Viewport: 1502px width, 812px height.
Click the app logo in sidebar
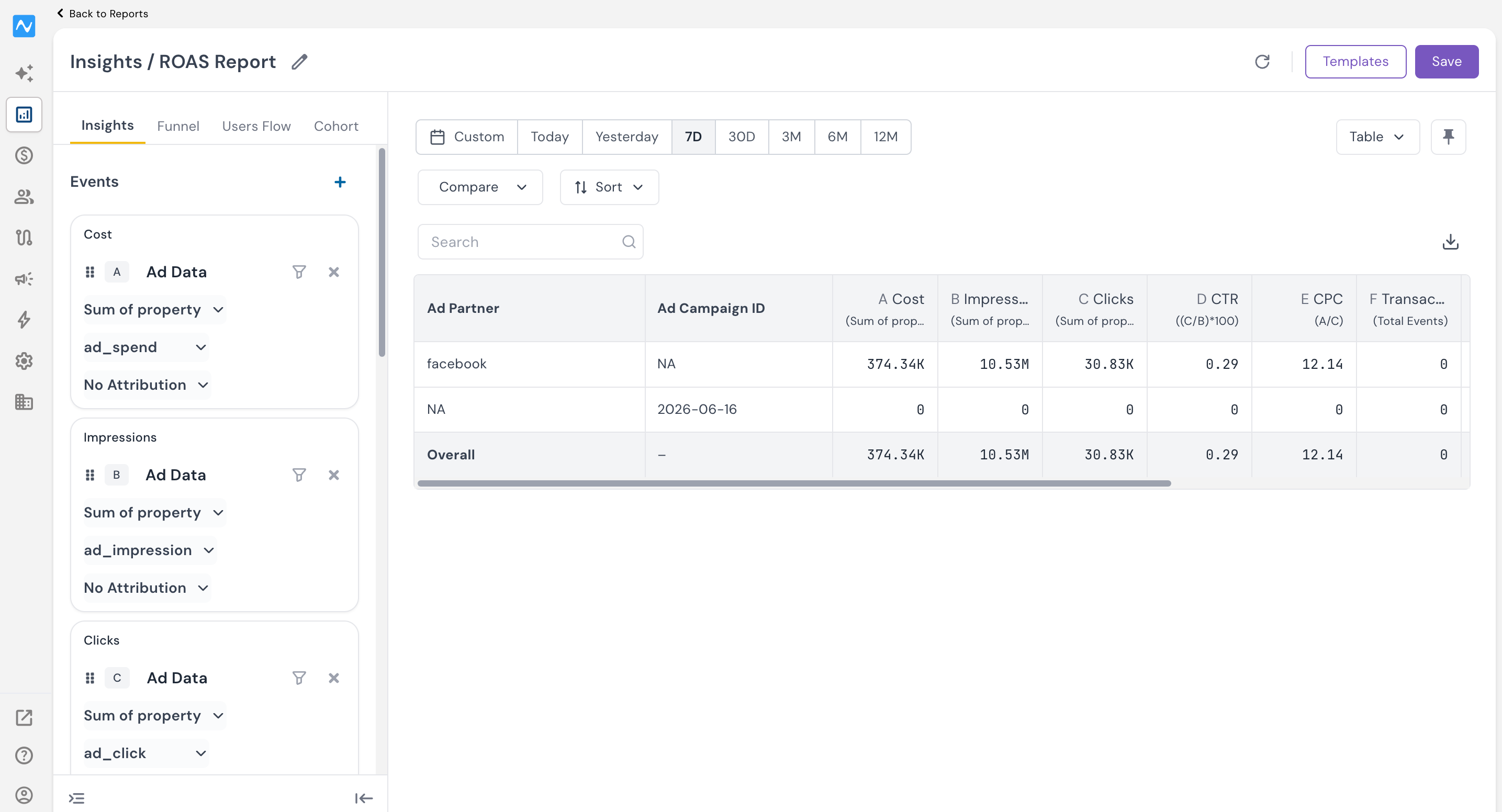tap(24, 26)
